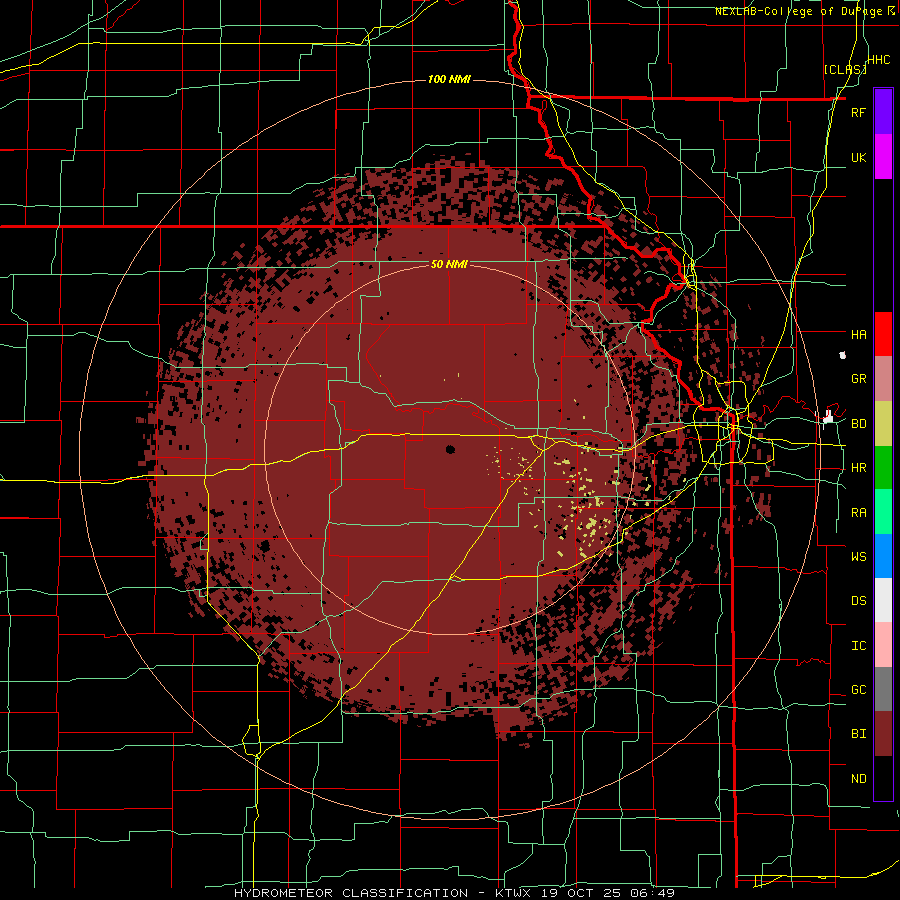The height and width of the screenshot is (900, 900).
Task: Click the black radar site dot at center
Action: [x=450, y=449]
